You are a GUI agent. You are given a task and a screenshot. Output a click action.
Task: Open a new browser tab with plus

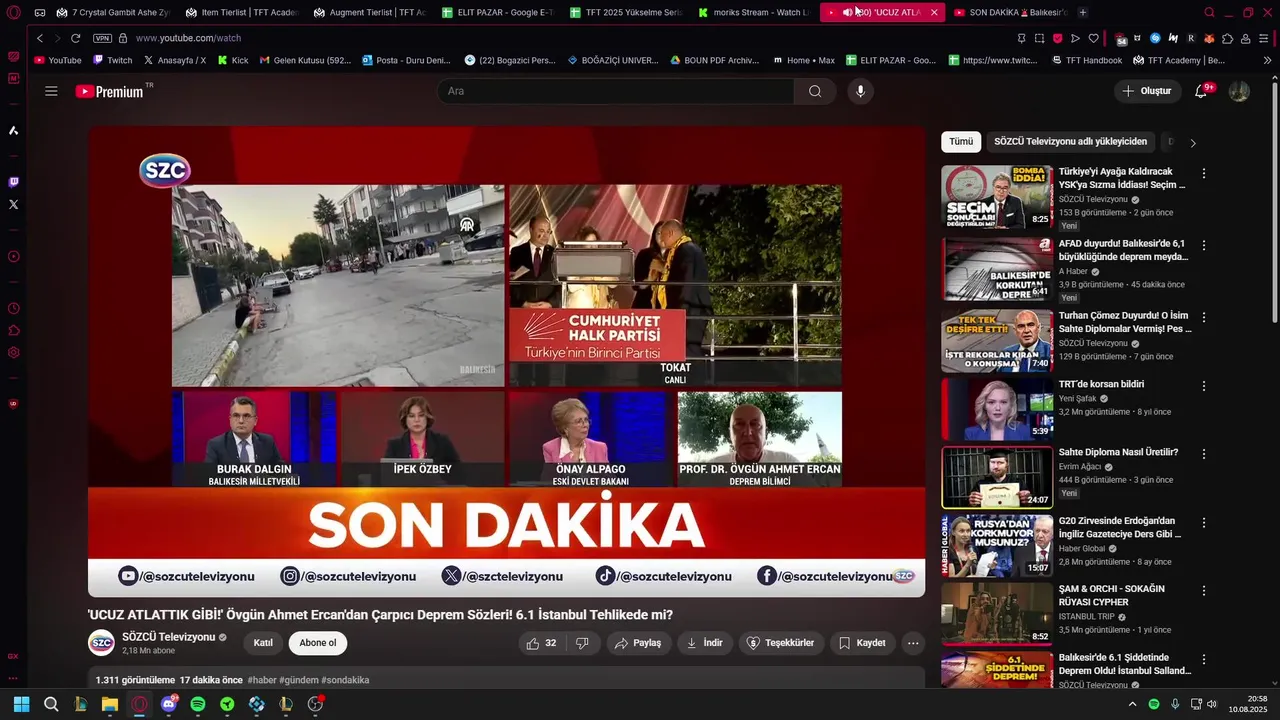click(1083, 12)
